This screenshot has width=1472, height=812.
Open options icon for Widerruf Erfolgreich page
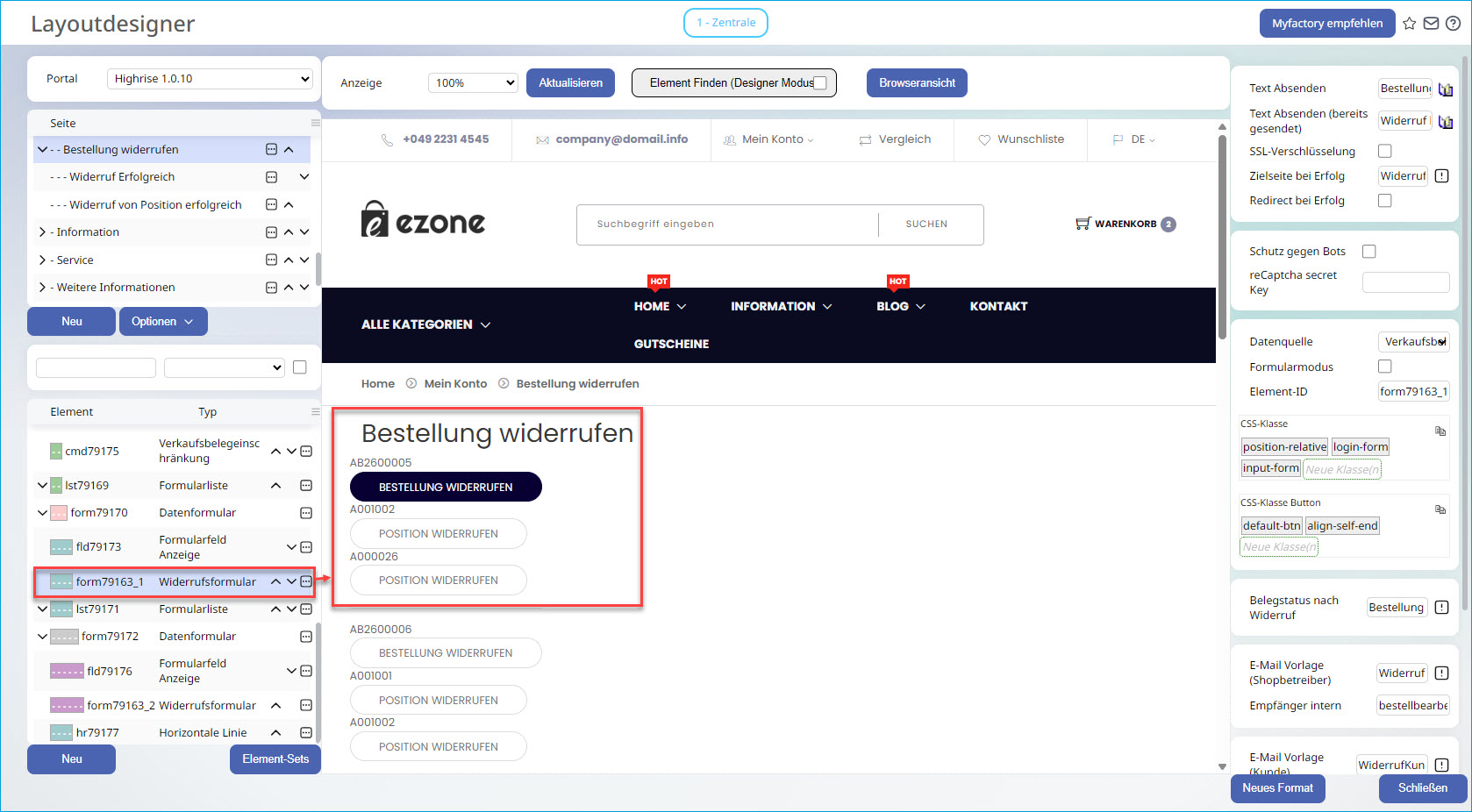tap(271, 177)
